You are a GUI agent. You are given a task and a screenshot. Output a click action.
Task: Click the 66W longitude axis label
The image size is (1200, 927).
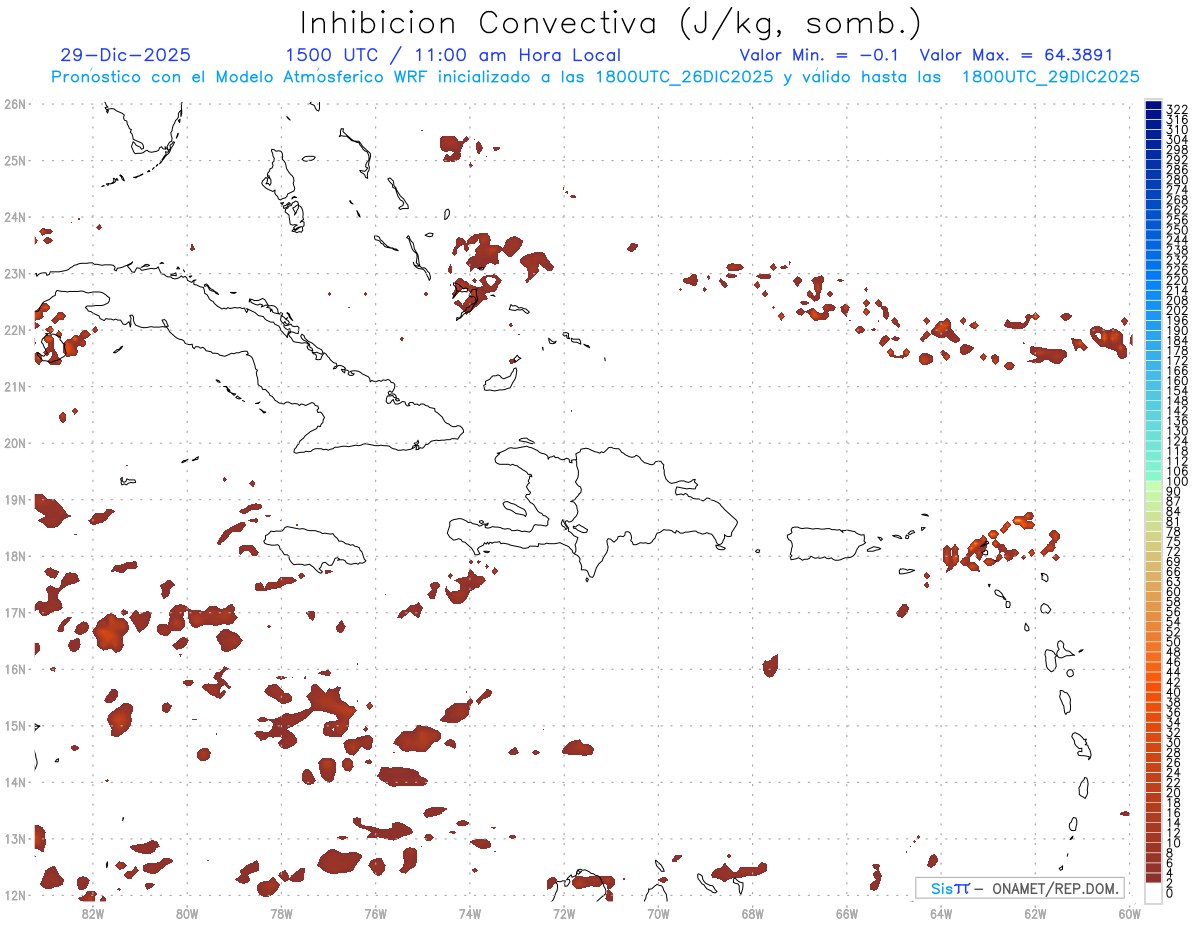(847, 912)
